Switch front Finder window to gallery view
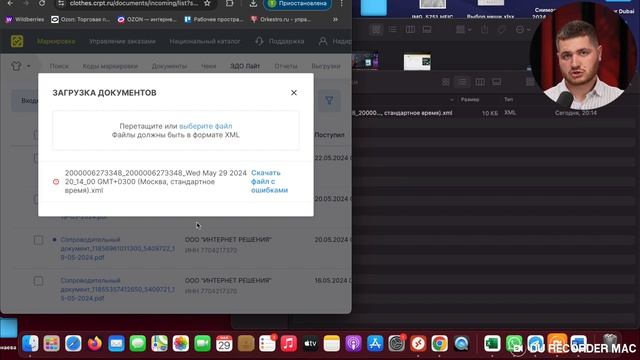Image resolution: width=640 pixels, height=360 pixels. 496,82
